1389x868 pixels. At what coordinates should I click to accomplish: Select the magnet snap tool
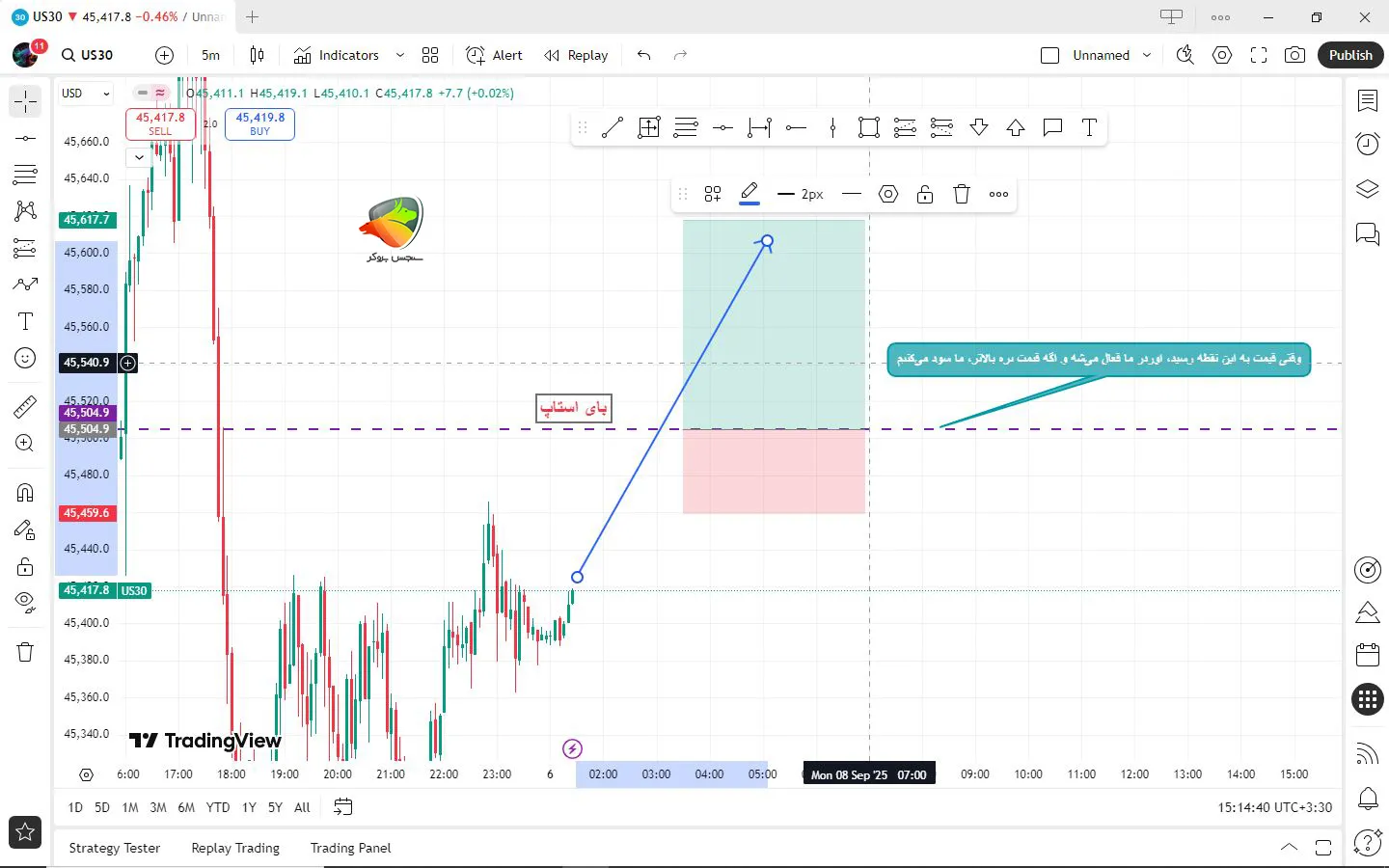click(25, 492)
